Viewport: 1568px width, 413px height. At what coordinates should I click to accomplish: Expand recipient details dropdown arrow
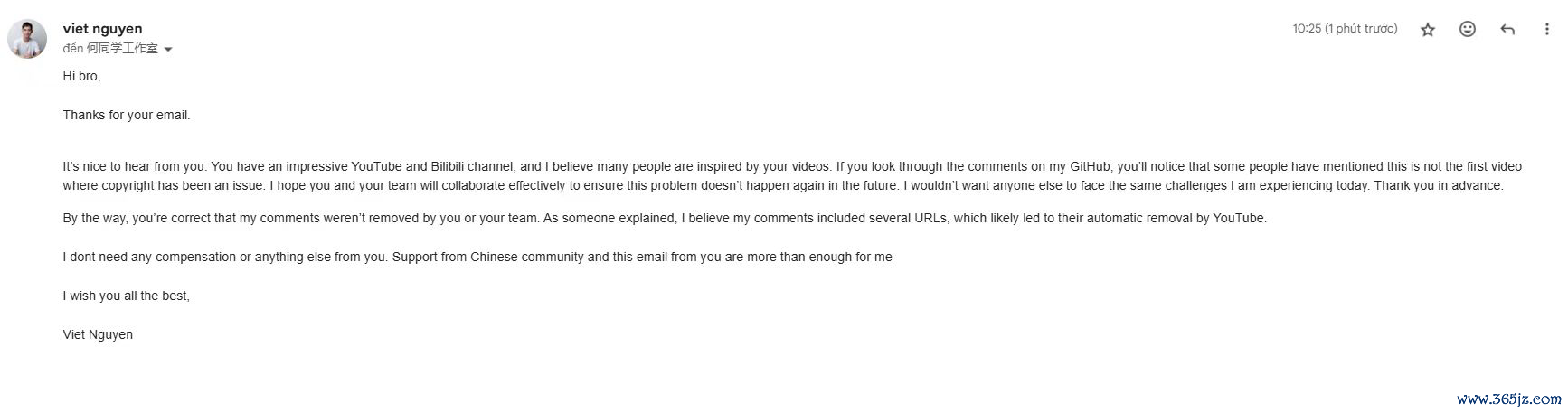[168, 50]
